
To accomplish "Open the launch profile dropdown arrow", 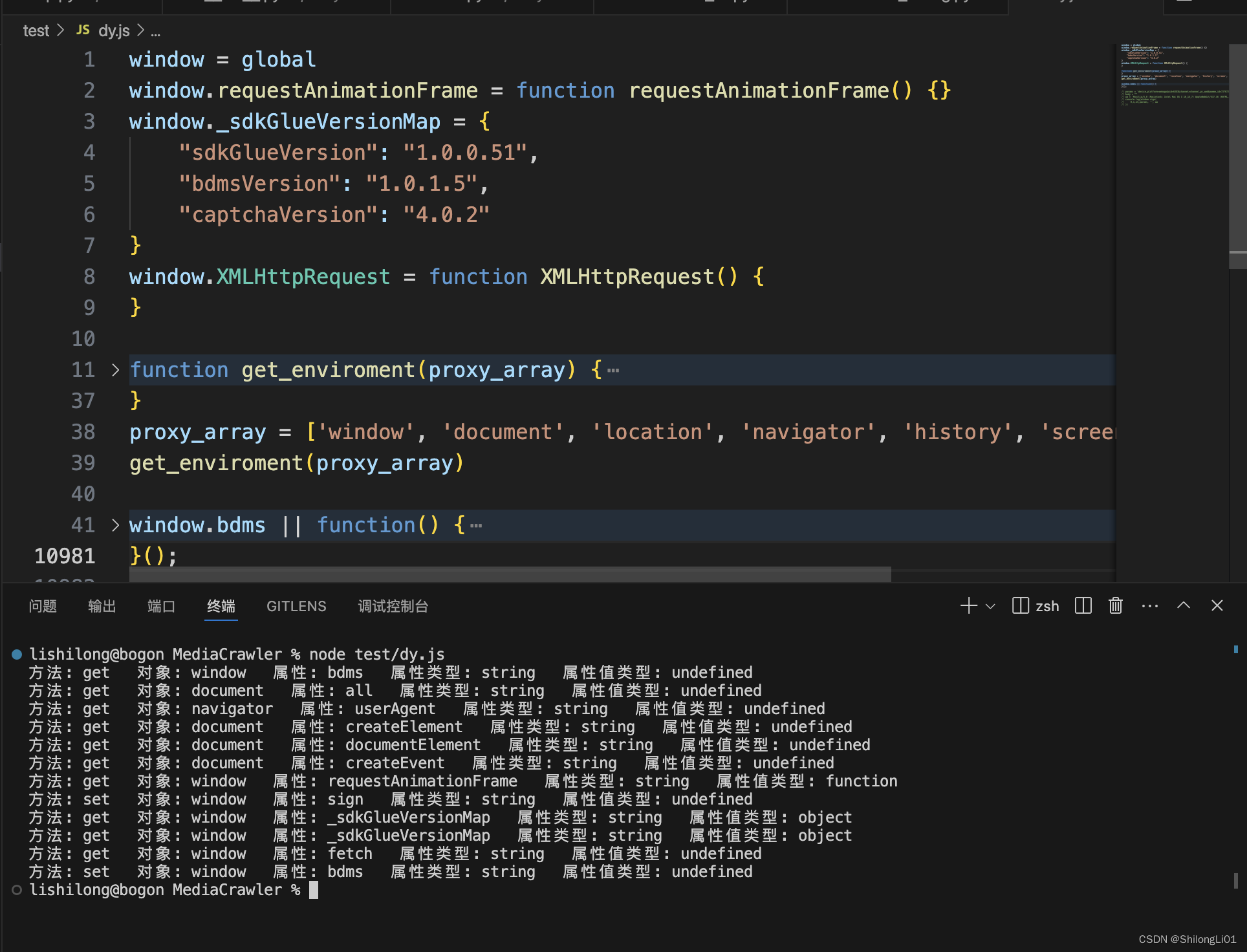I will [990, 606].
